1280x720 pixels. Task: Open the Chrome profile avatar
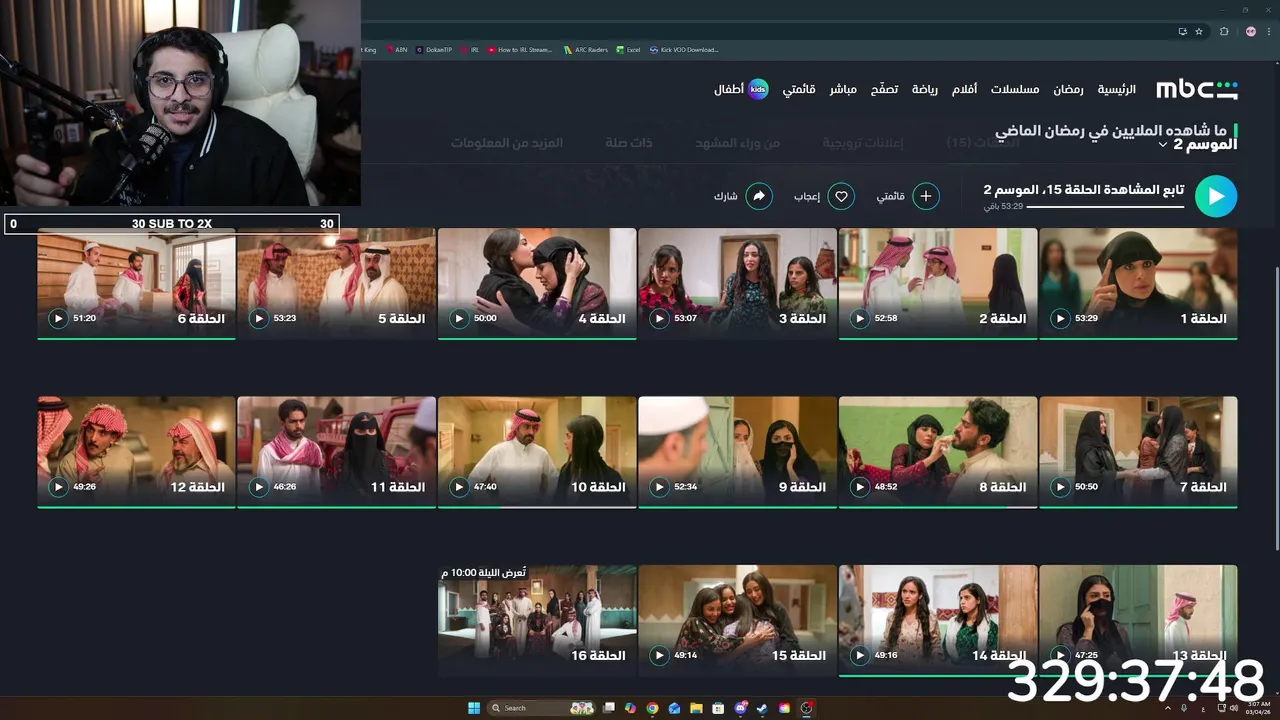pos(1251,31)
